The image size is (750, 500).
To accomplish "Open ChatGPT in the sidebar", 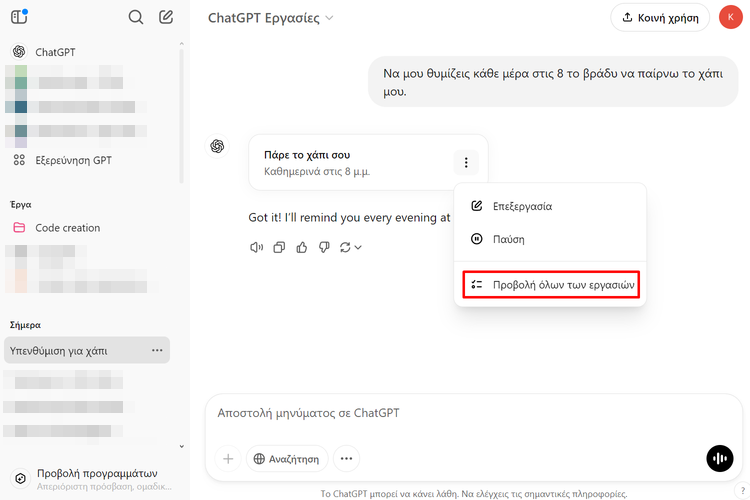I will pos(55,52).
